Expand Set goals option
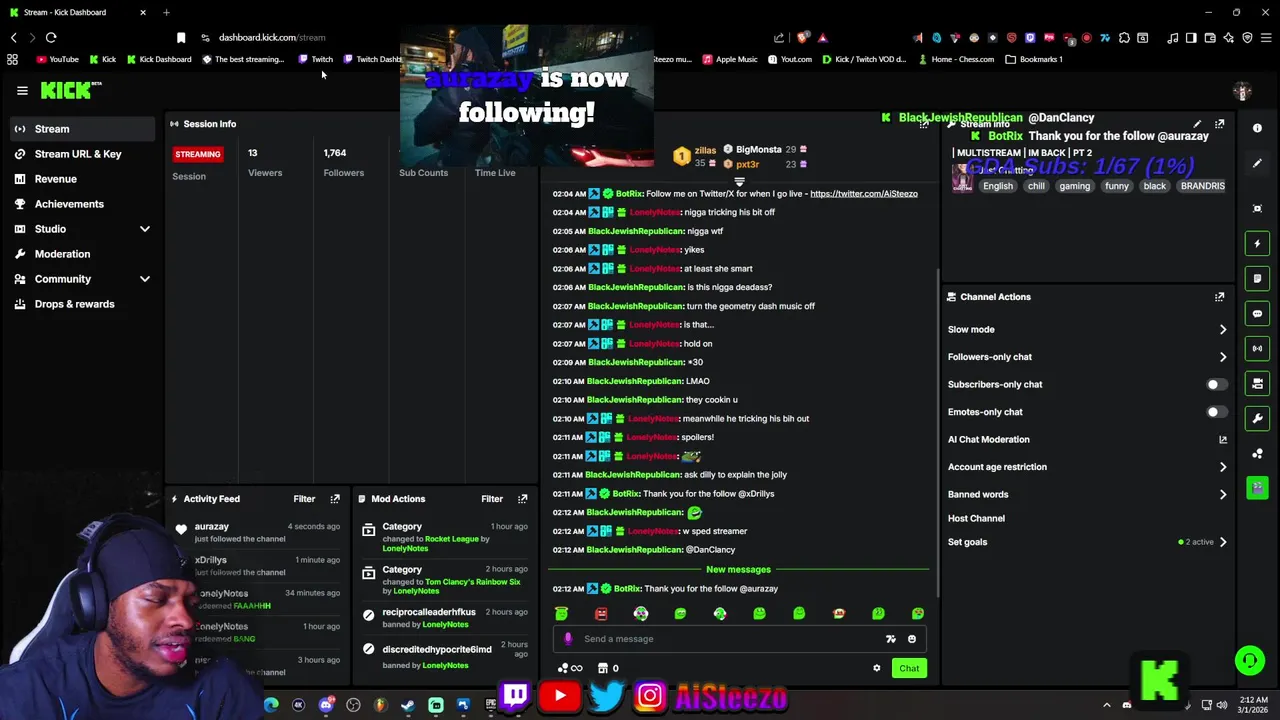Viewport: 1280px width, 720px height. [1087, 542]
